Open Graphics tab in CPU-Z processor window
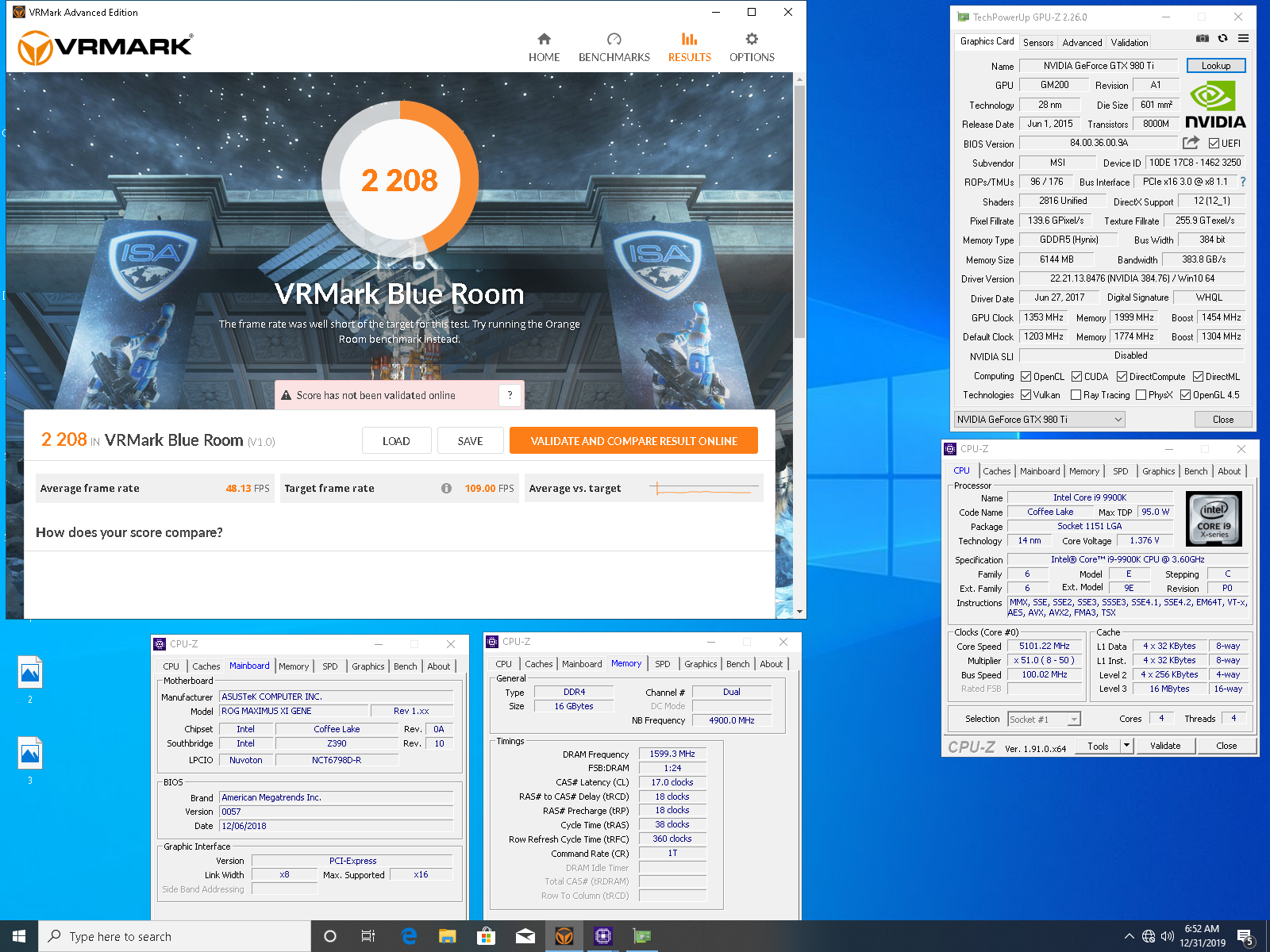Image resolution: width=1270 pixels, height=952 pixels. click(x=1158, y=471)
